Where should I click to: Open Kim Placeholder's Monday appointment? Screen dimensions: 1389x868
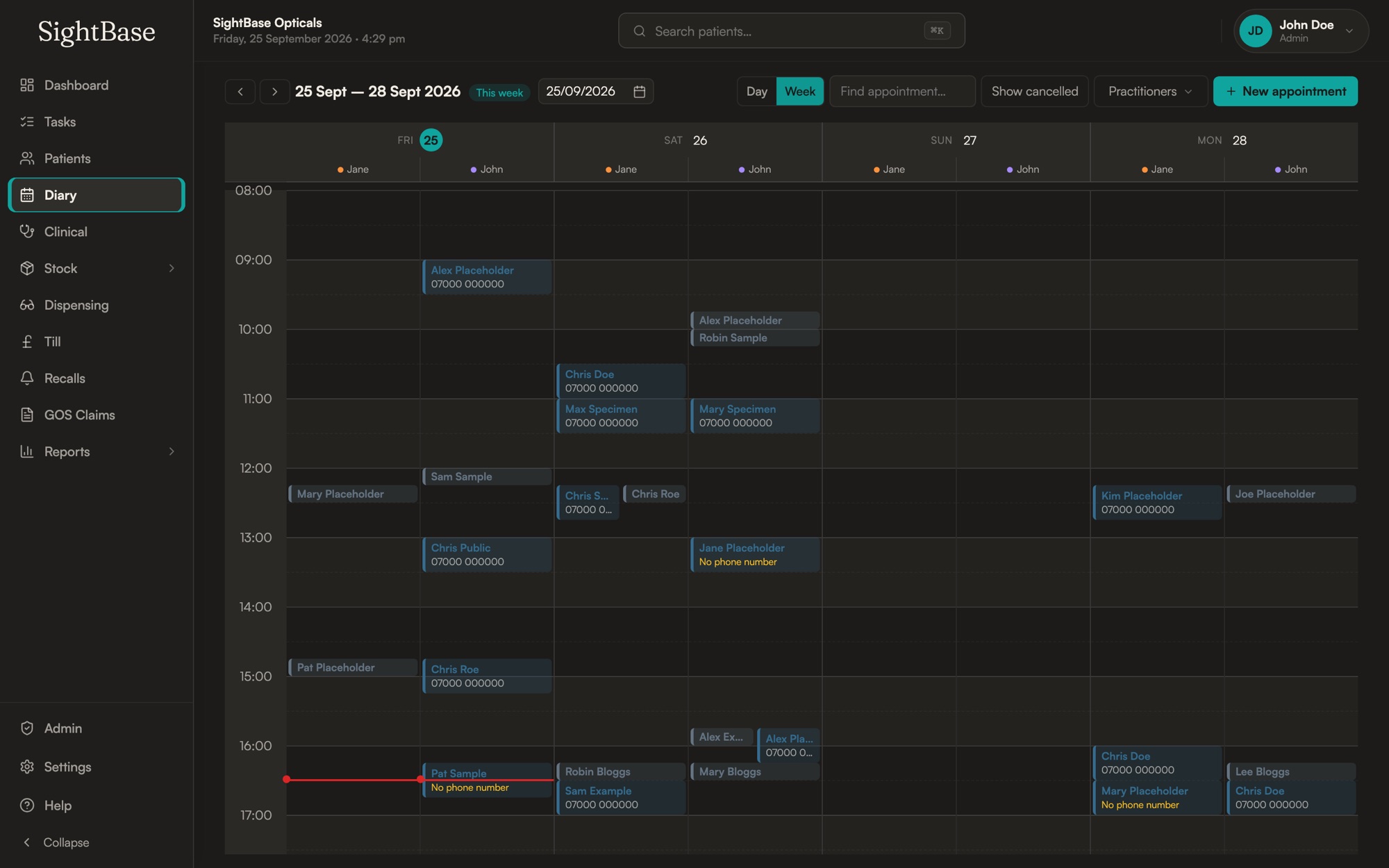[x=1157, y=502]
